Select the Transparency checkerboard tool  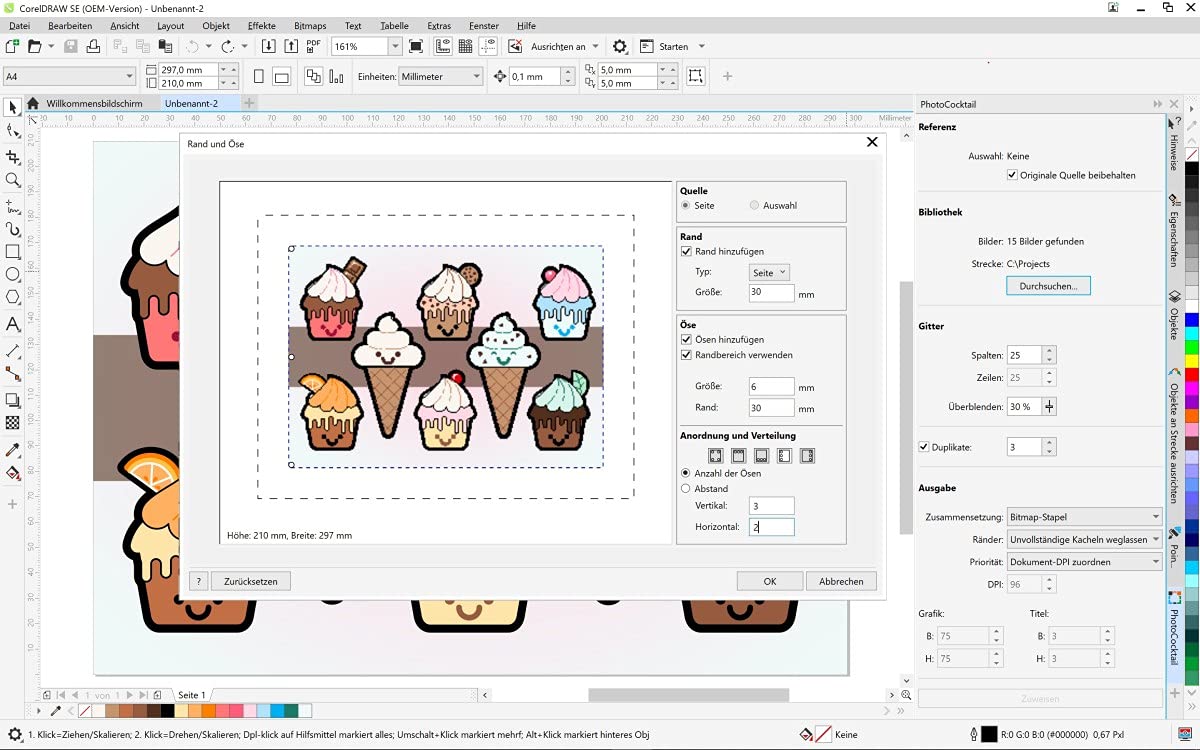point(13,423)
